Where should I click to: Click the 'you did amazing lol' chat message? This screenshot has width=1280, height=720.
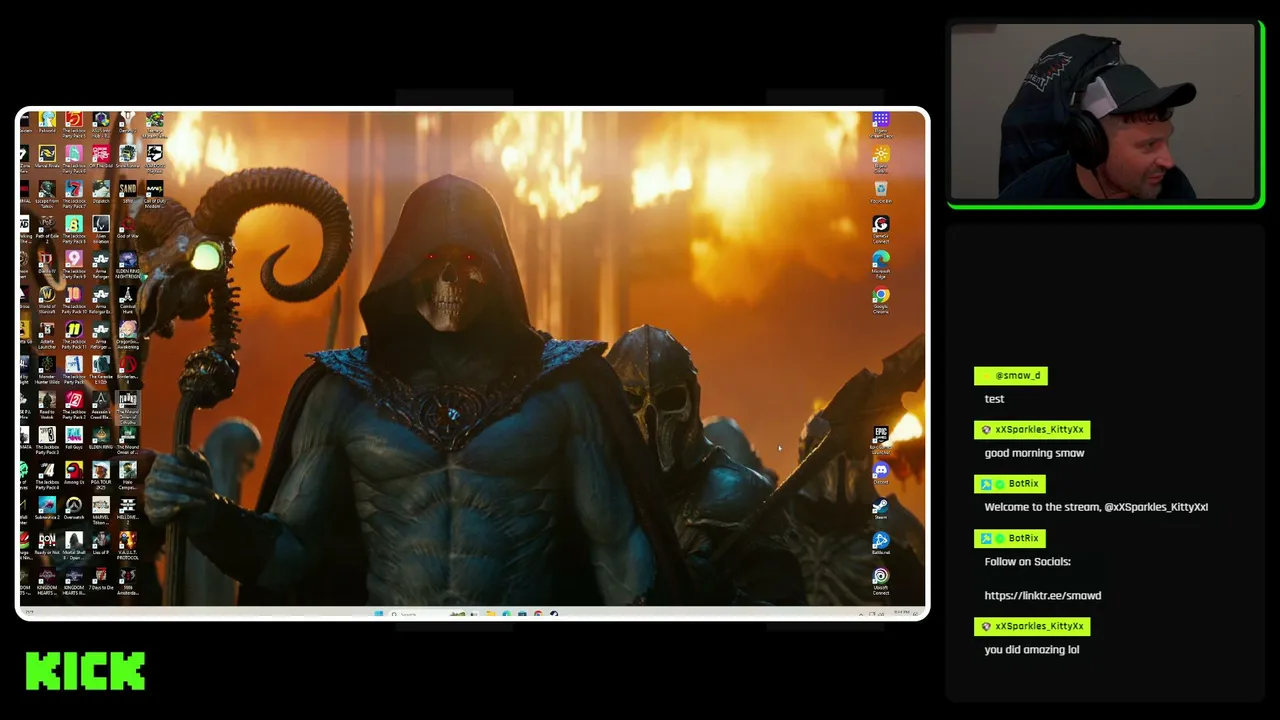pyautogui.click(x=1031, y=650)
